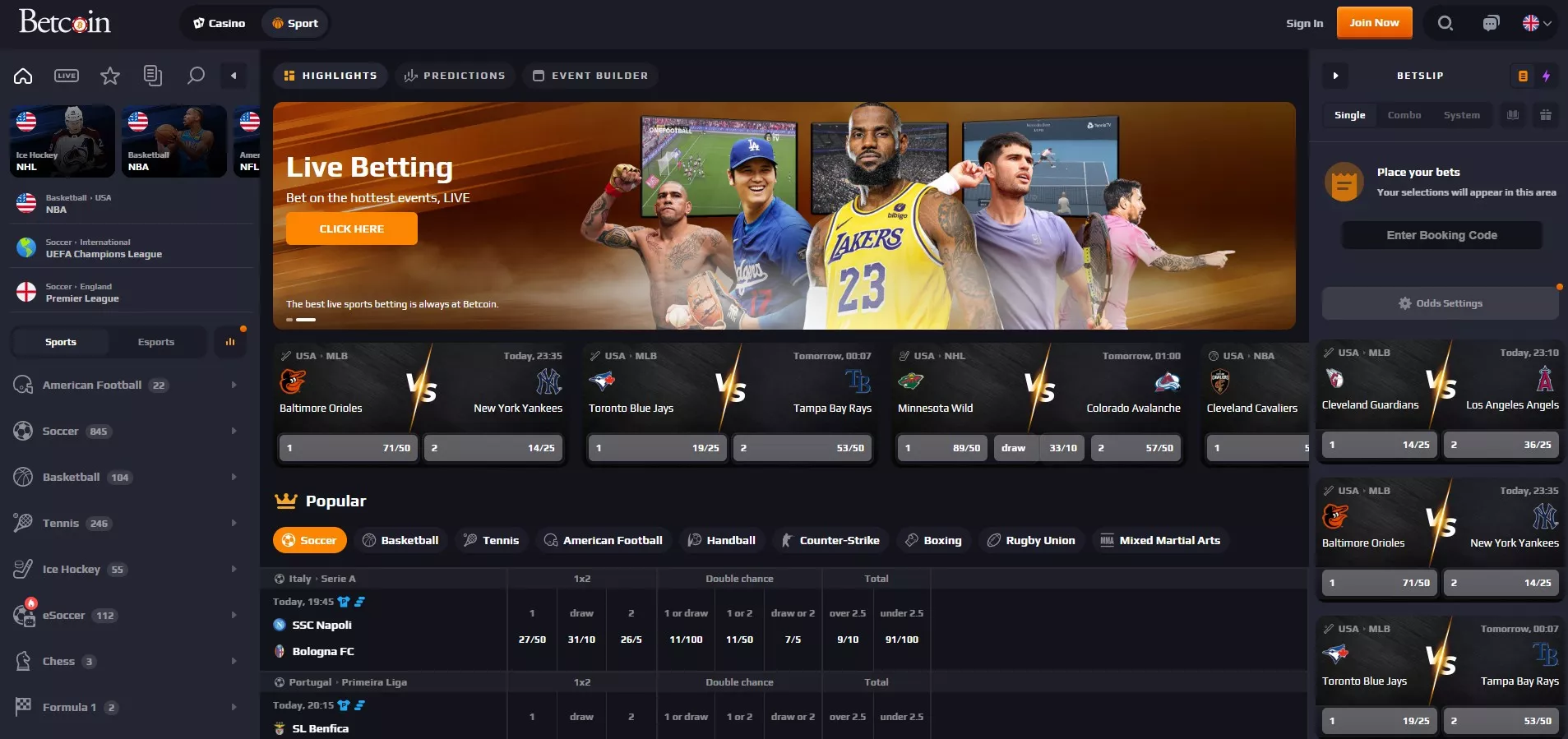The height and width of the screenshot is (739, 1568).
Task: Open the NBA Basketball thumbnail
Action: click(174, 141)
